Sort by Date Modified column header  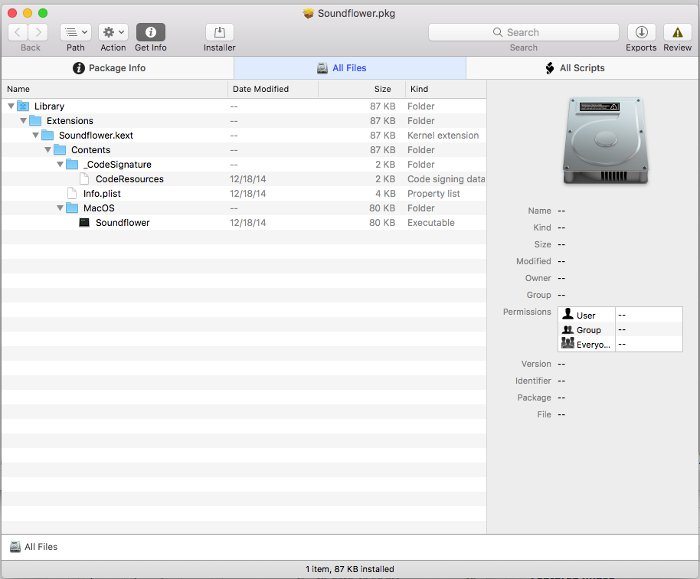pyautogui.click(x=273, y=89)
